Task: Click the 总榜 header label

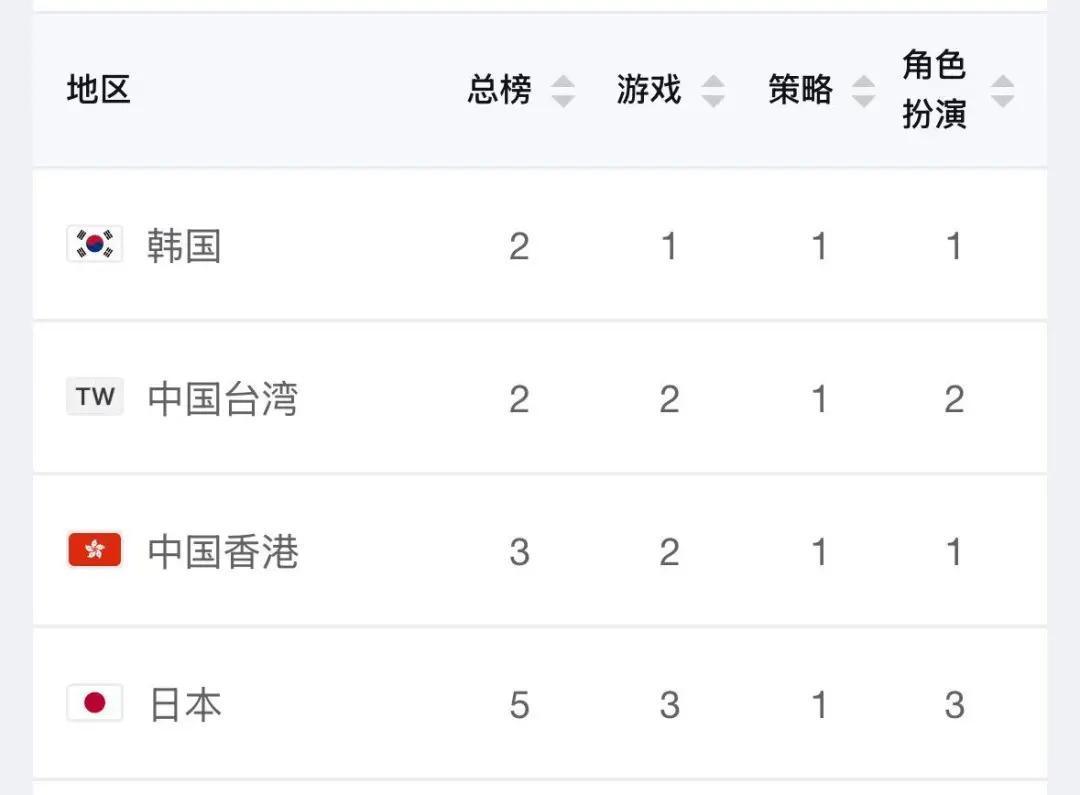Action: click(500, 90)
